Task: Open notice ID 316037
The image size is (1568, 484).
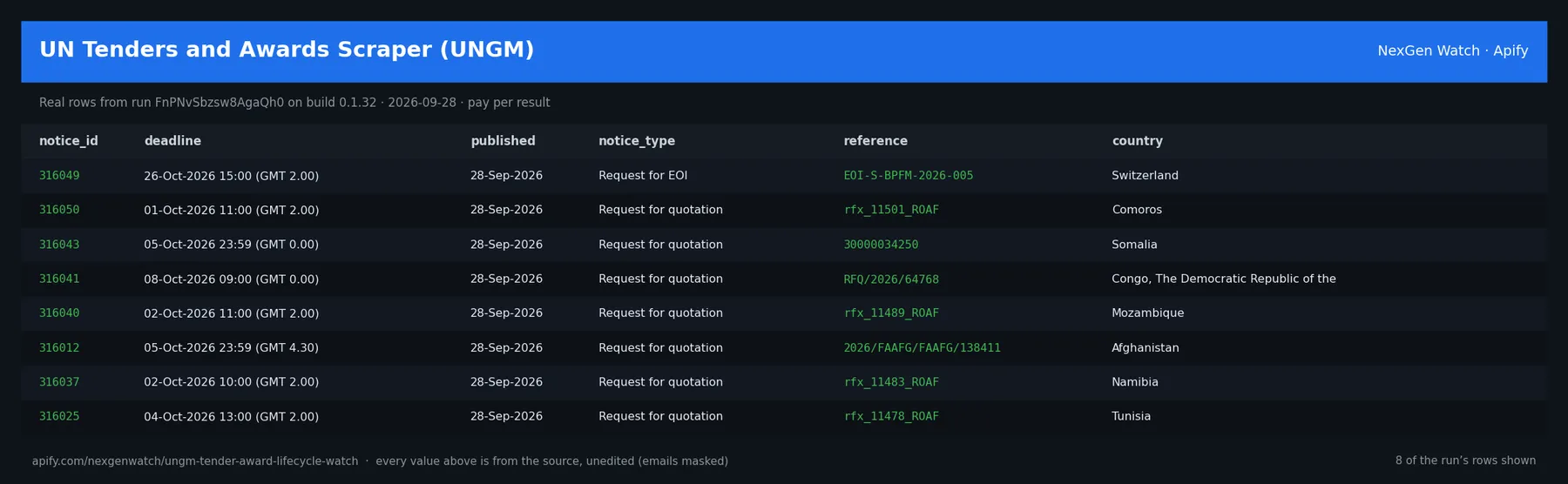Action: (x=59, y=382)
